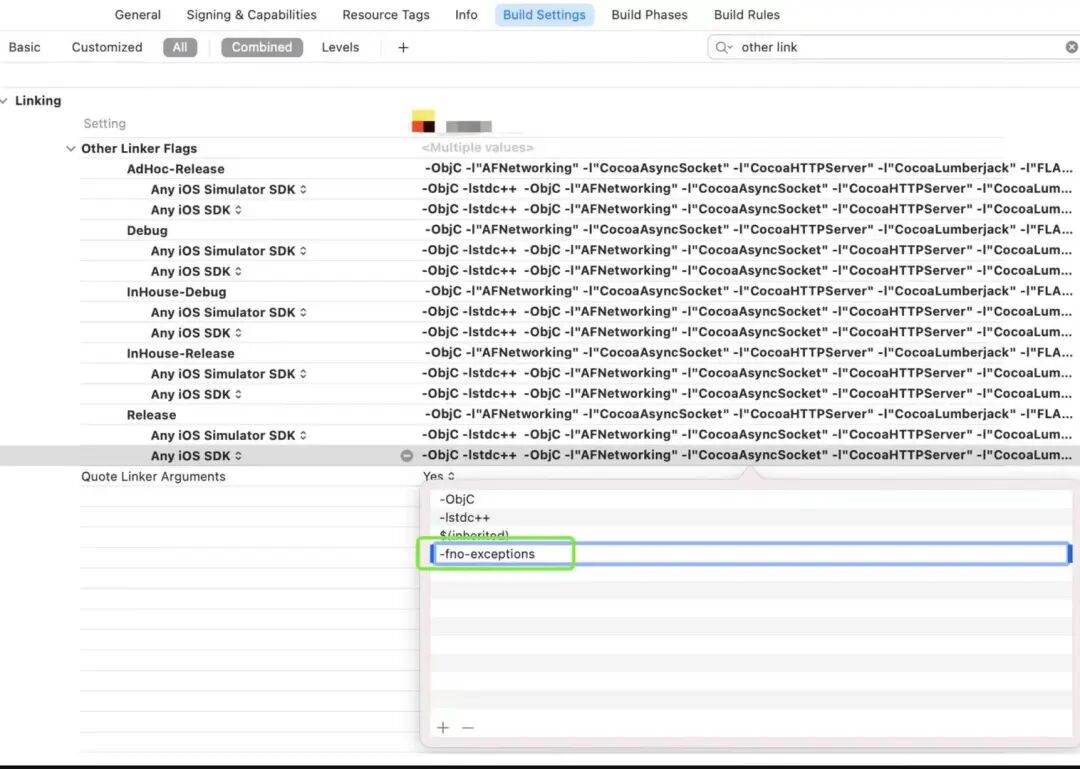Select the Build Settings tab
Screen dimensions: 1080x769
[544, 14]
